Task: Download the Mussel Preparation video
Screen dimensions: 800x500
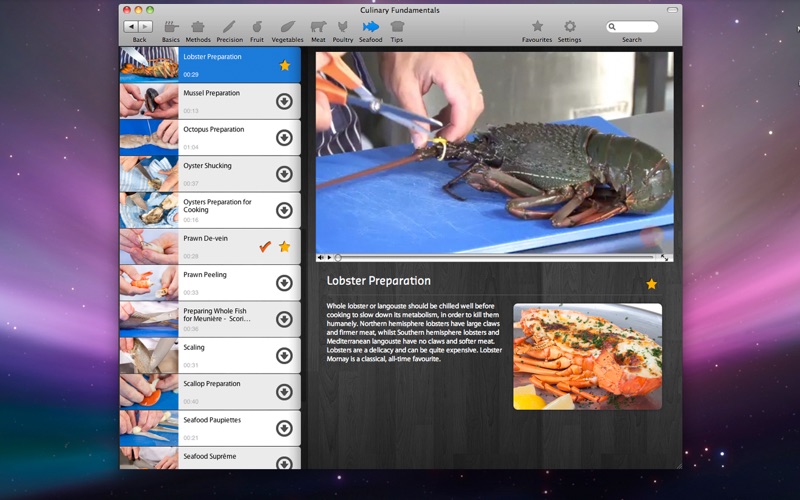Action: 284,101
